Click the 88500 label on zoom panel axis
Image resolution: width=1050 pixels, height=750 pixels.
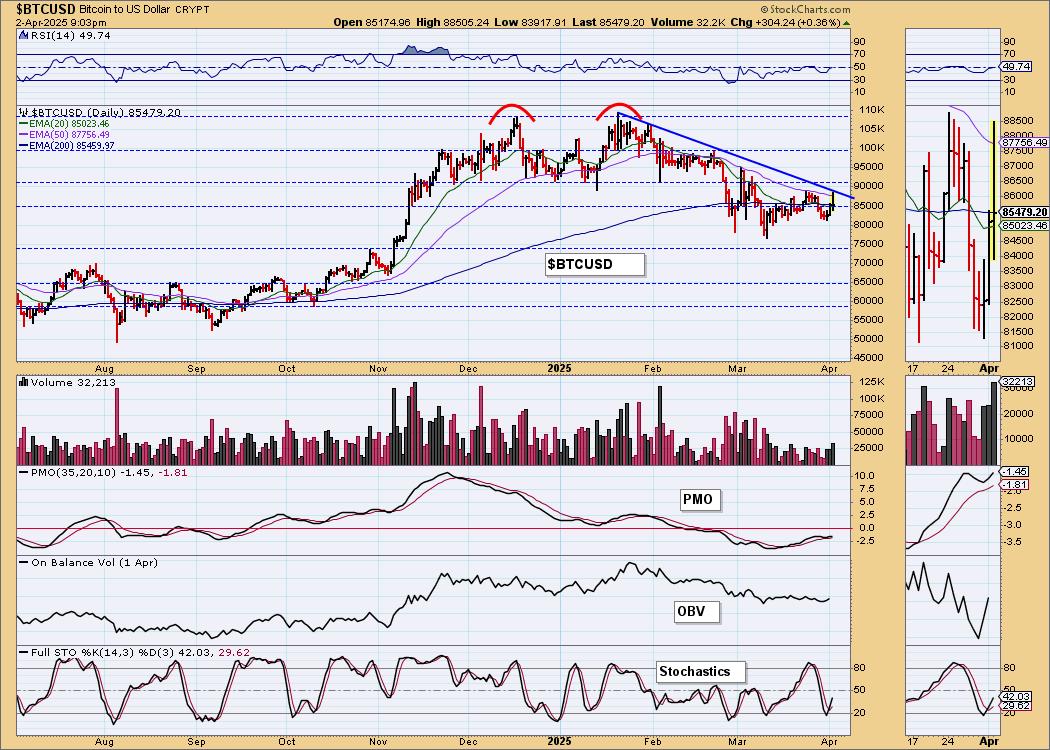pos(1019,121)
